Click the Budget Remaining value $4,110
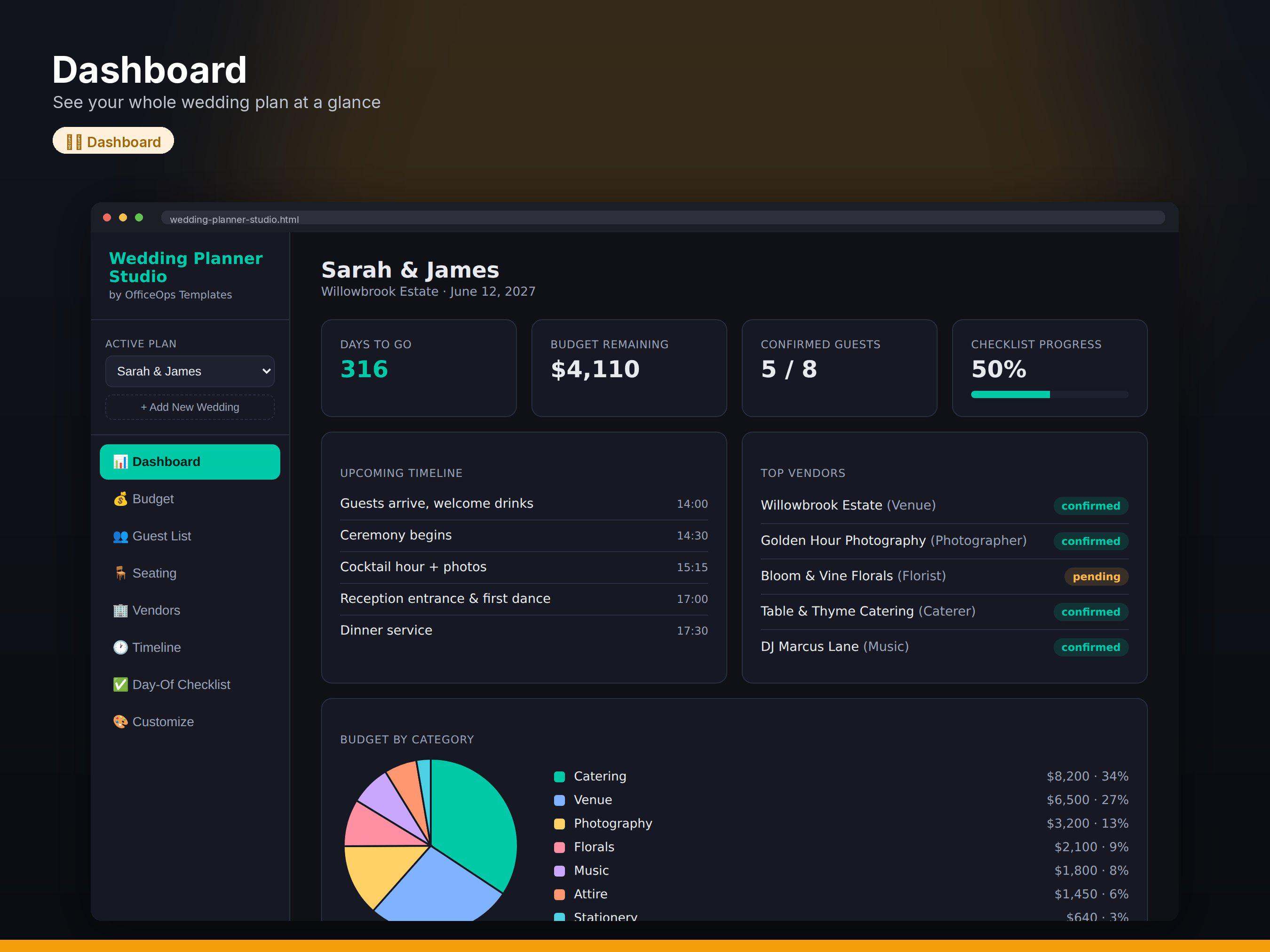 595,369
